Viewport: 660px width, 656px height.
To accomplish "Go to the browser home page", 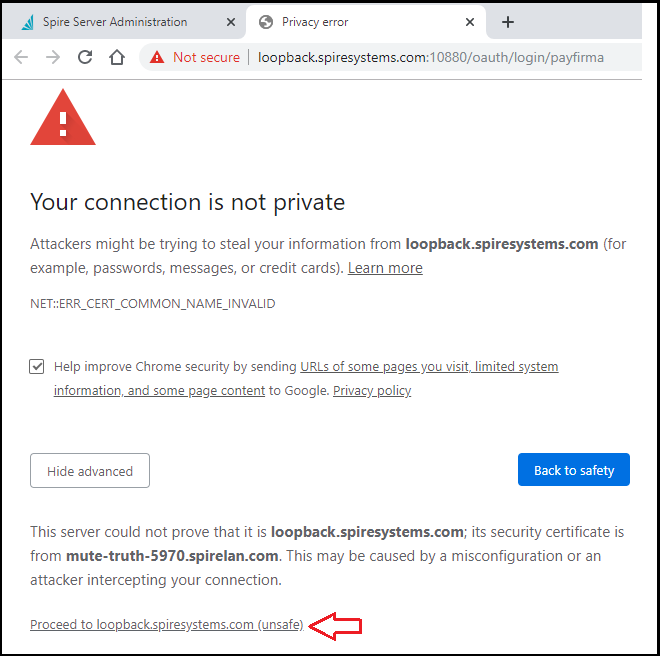I will (117, 57).
